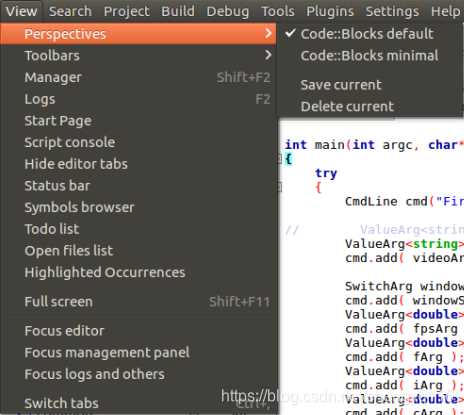The image size is (464, 415).
Task: Toggle Script console entry
Action: coord(138,142)
